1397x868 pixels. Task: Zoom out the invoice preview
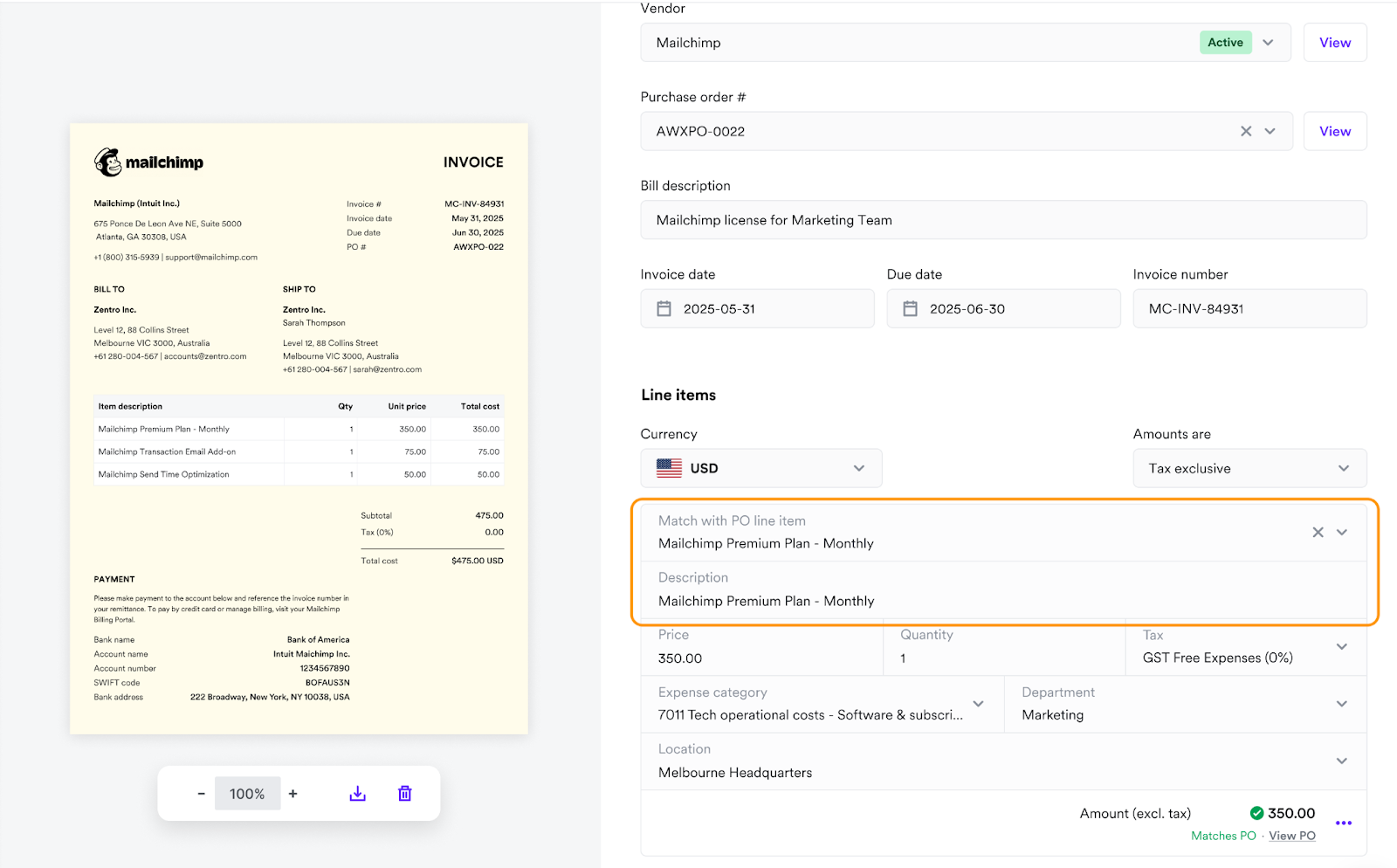coord(201,793)
